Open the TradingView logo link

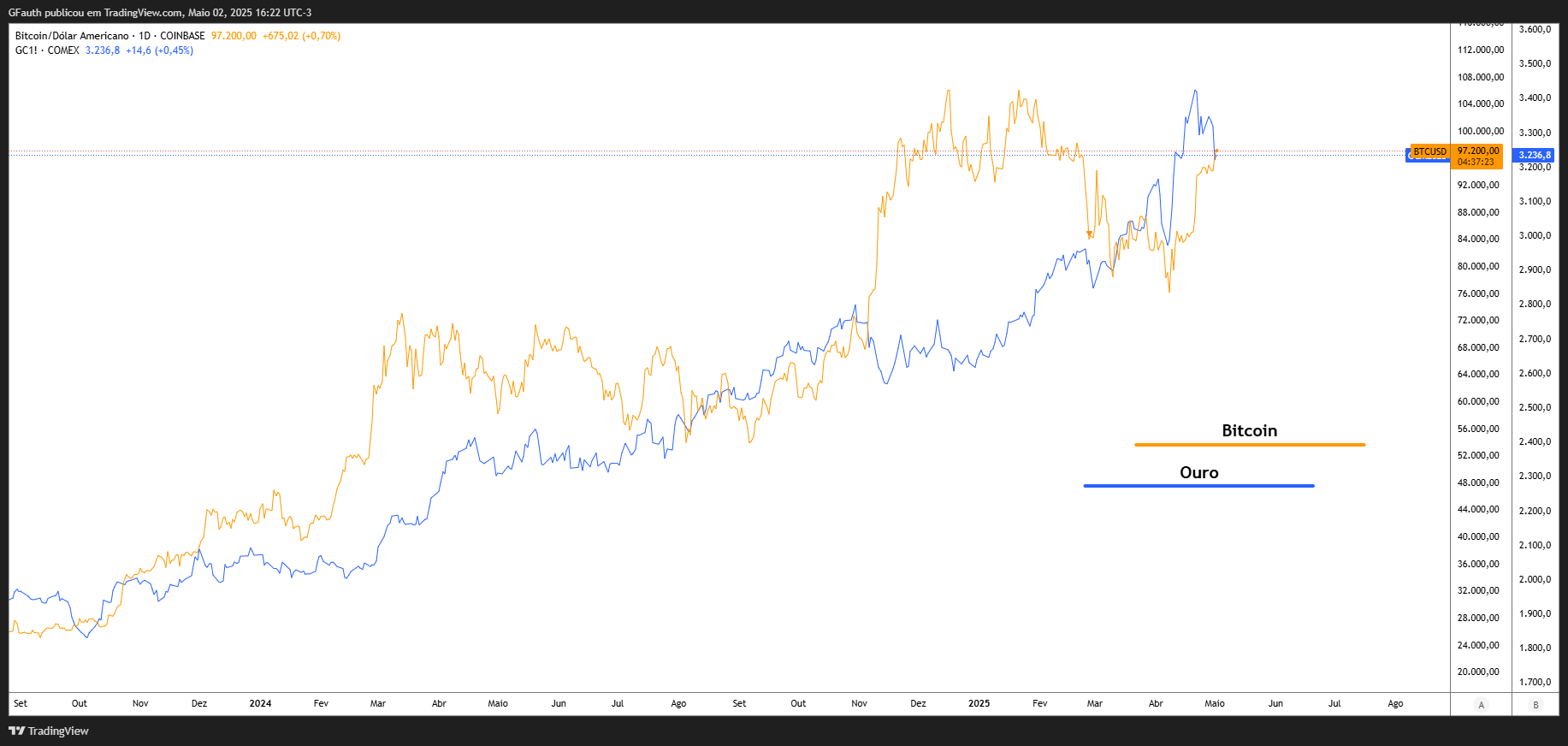point(49,731)
